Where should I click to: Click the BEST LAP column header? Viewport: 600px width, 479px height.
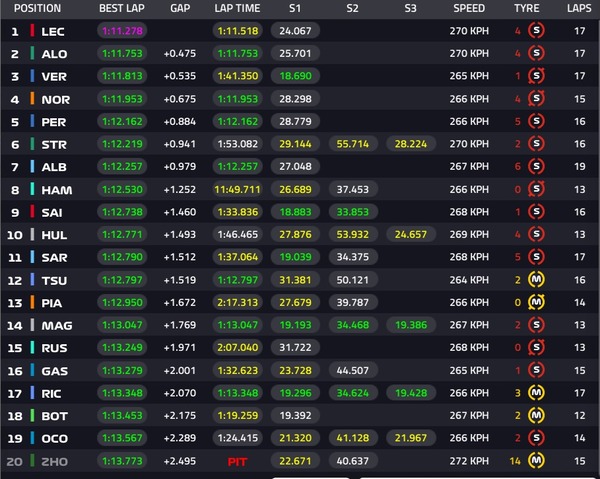[x=122, y=8]
